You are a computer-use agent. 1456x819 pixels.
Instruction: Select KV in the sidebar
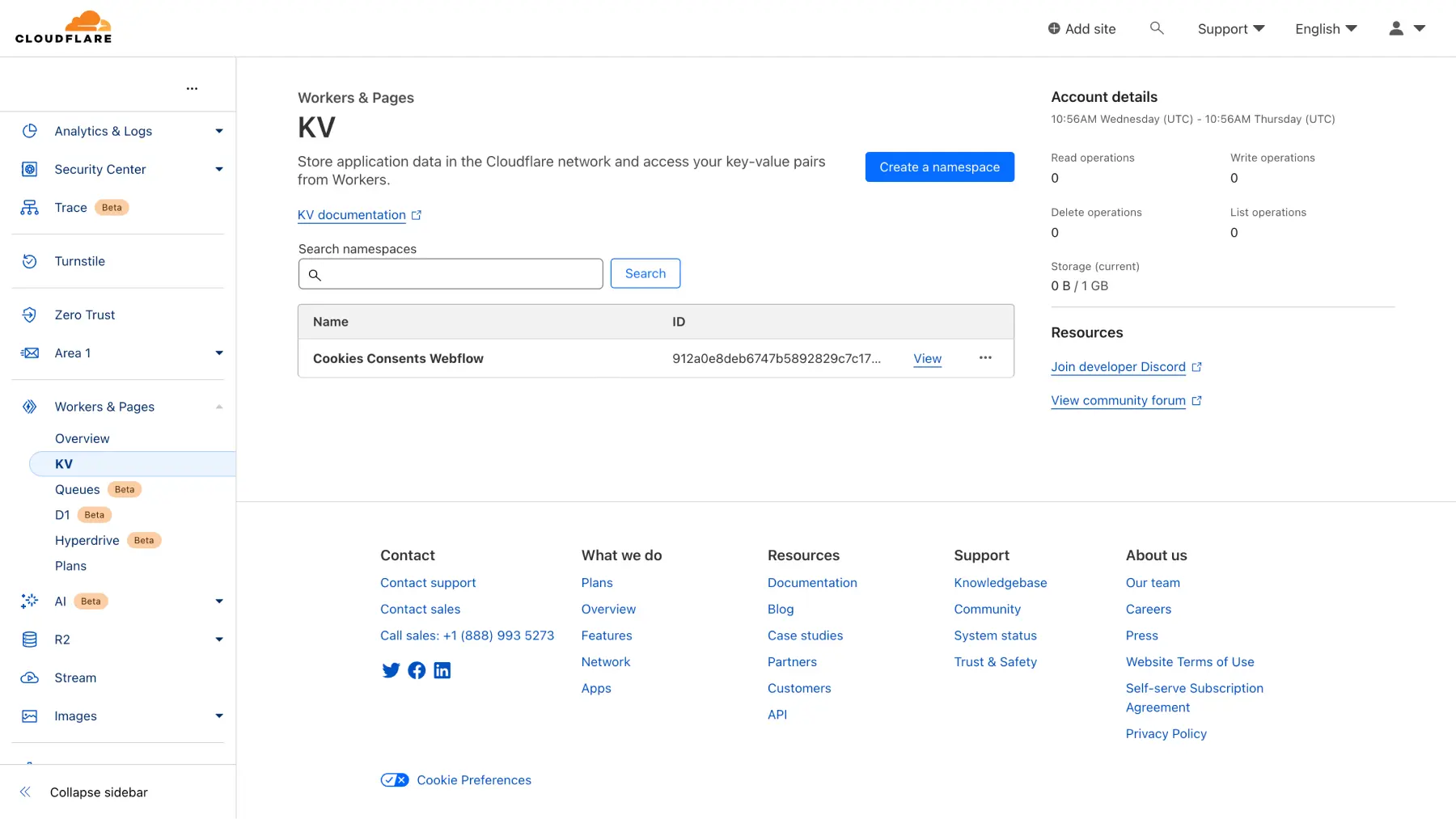[x=133, y=464]
